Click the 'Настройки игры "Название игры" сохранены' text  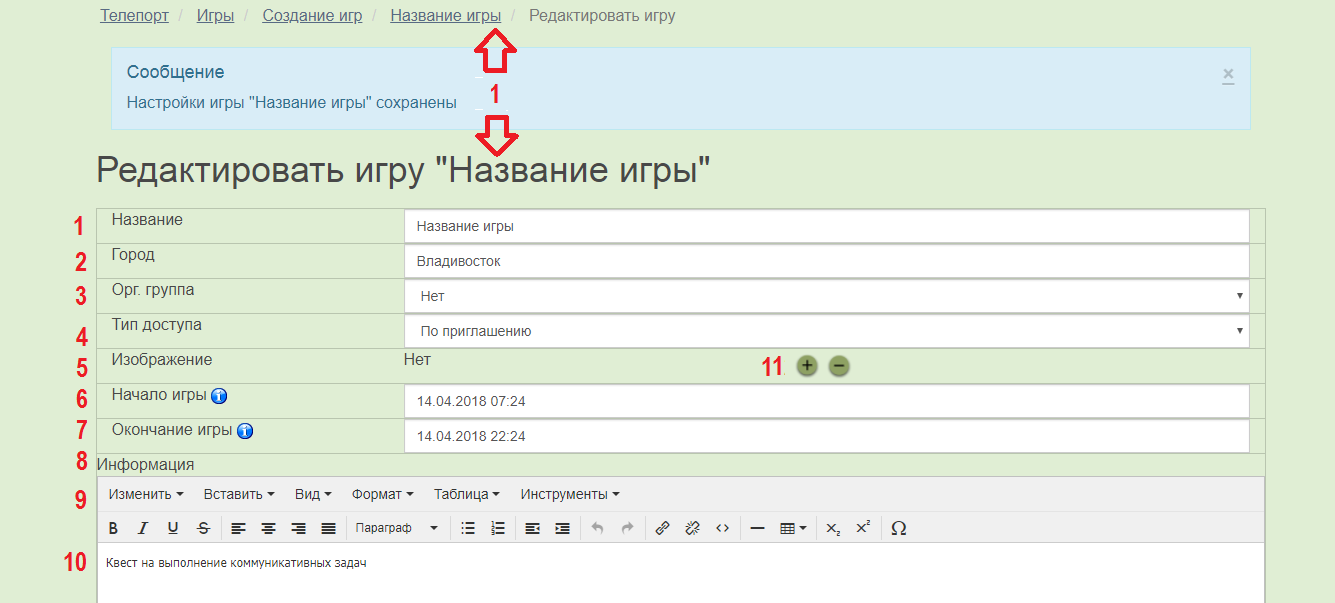point(292,102)
